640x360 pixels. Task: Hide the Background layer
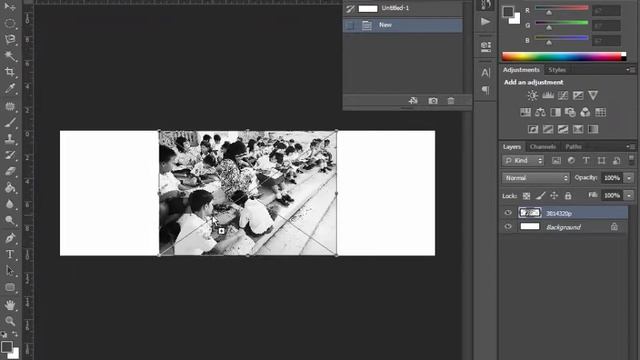[x=508, y=227]
